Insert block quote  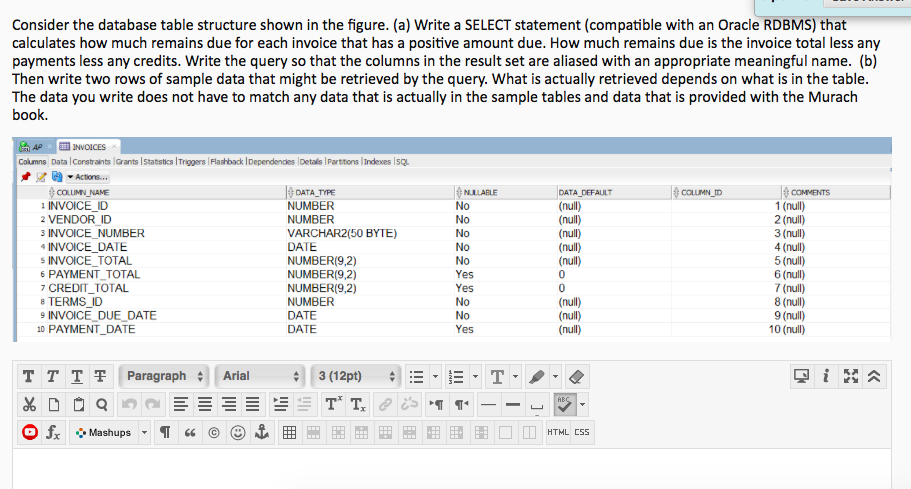click(190, 432)
